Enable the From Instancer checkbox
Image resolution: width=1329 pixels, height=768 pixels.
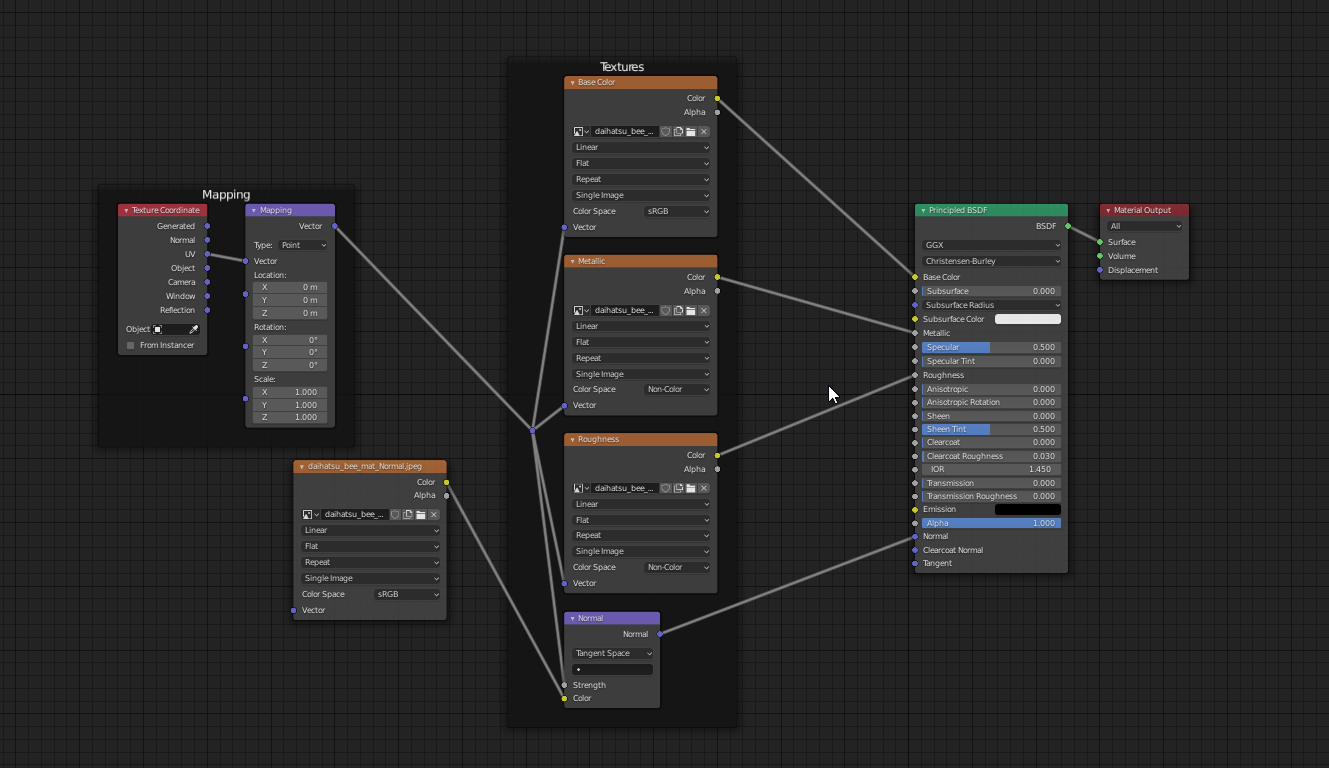click(130, 345)
